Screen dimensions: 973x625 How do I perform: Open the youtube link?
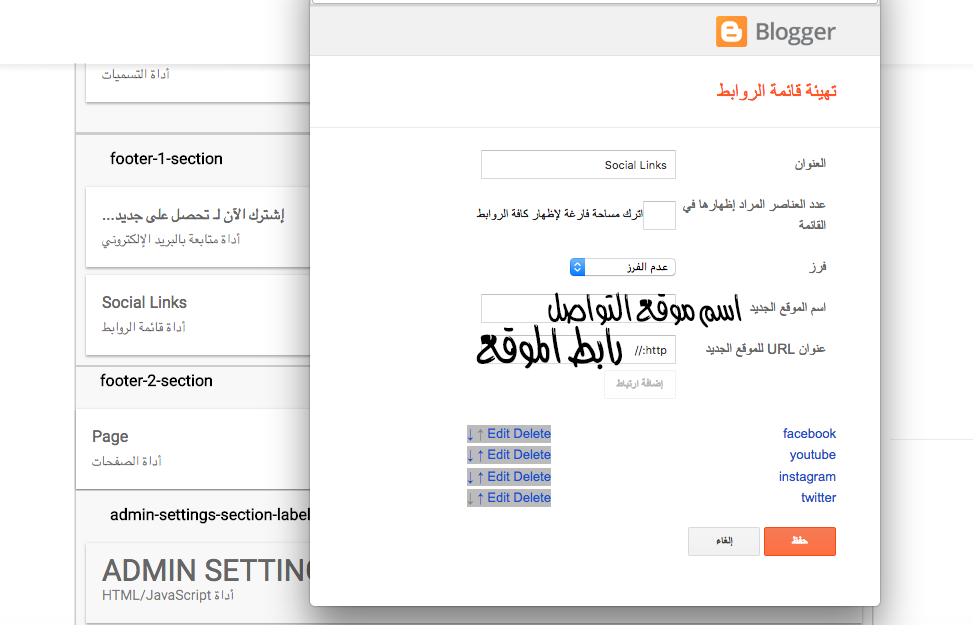(812, 454)
